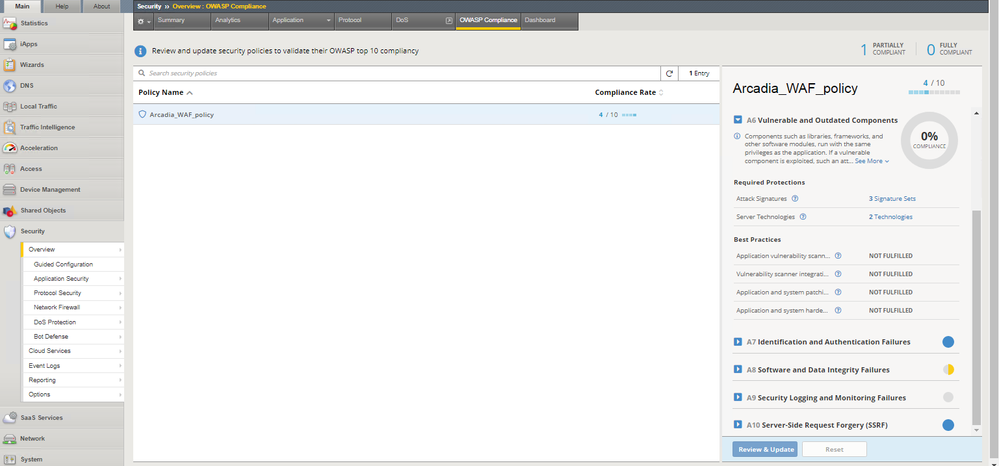Click the DoS tab pop-out icon
The width and height of the screenshot is (999, 466).
point(449,20)
